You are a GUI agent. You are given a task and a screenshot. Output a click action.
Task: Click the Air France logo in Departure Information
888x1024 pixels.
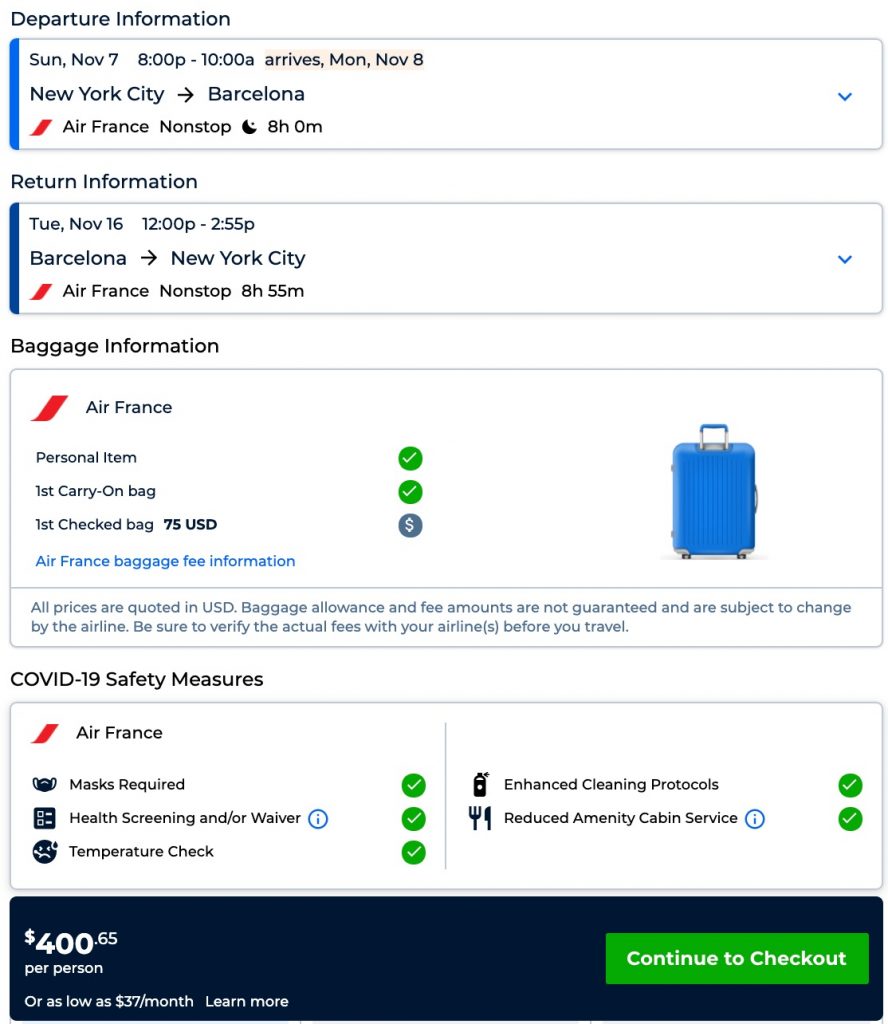tap(41, 127)
